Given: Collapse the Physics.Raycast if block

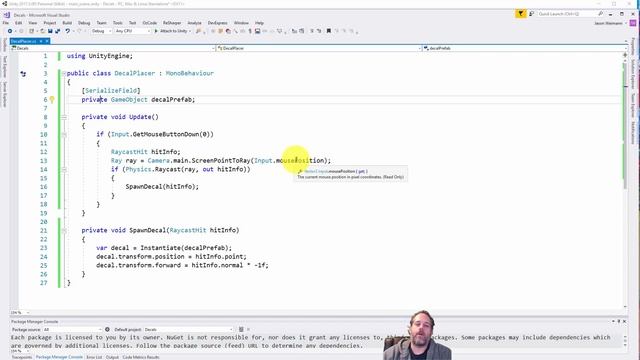Looking at the screenshot, I should coord(64,169).
